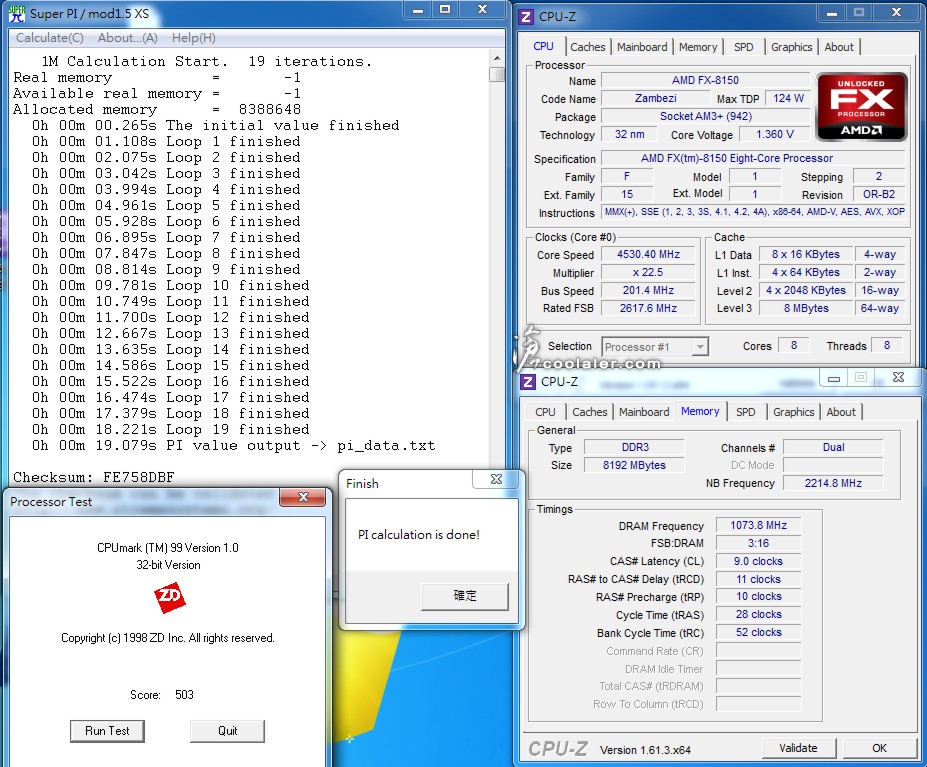
Task: Click the Multiplier value x 22.5
Action: tap(648, 273)
